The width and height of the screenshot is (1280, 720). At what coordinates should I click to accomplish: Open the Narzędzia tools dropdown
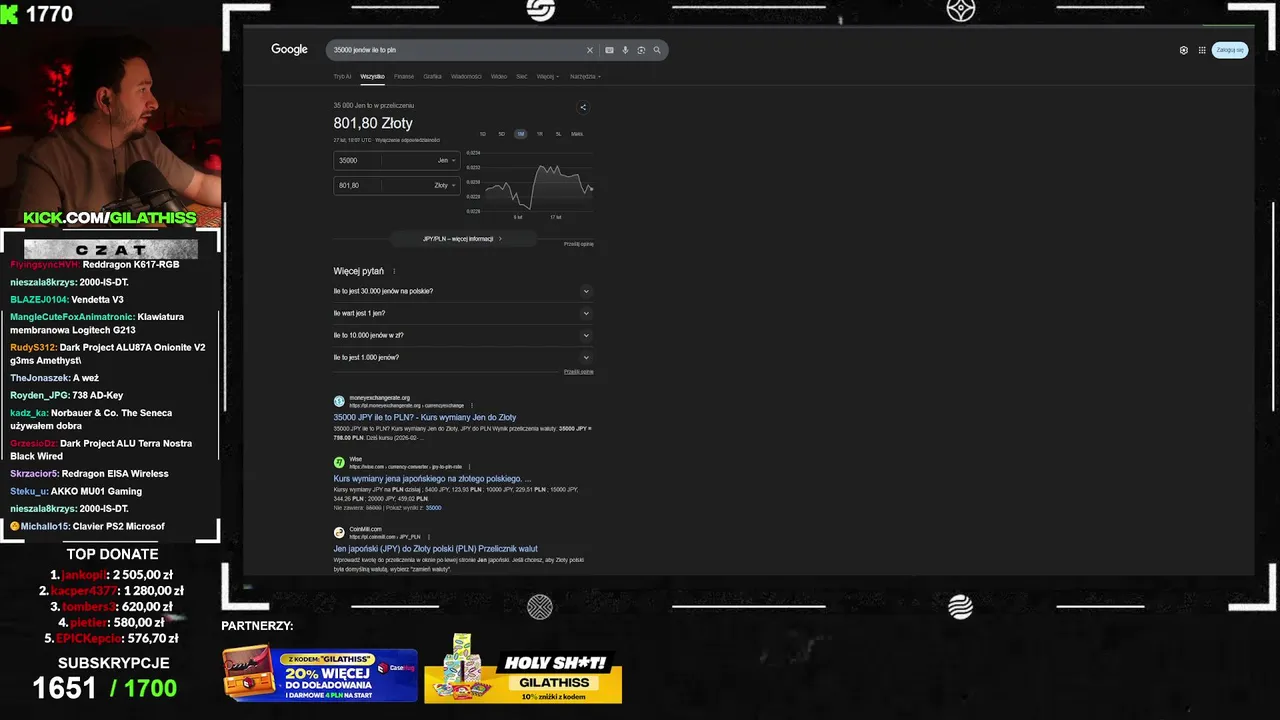coord(585,76)
